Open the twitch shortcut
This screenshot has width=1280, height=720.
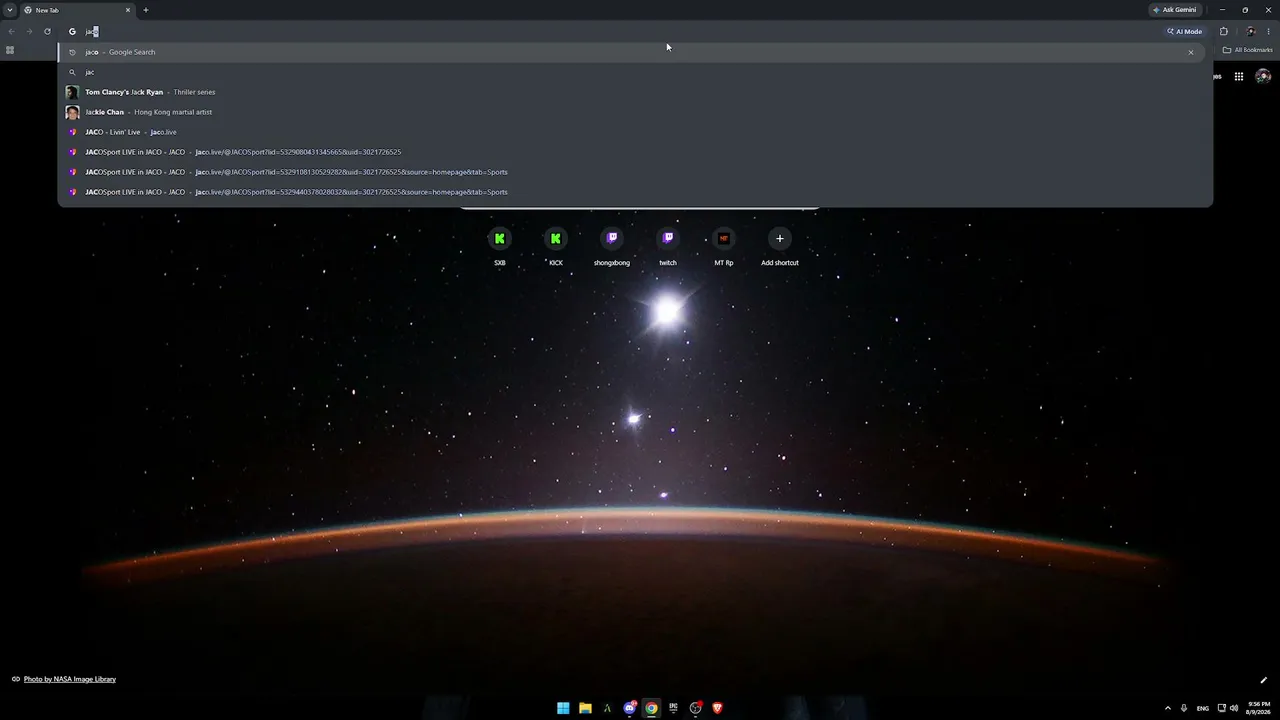pos(668,246)
